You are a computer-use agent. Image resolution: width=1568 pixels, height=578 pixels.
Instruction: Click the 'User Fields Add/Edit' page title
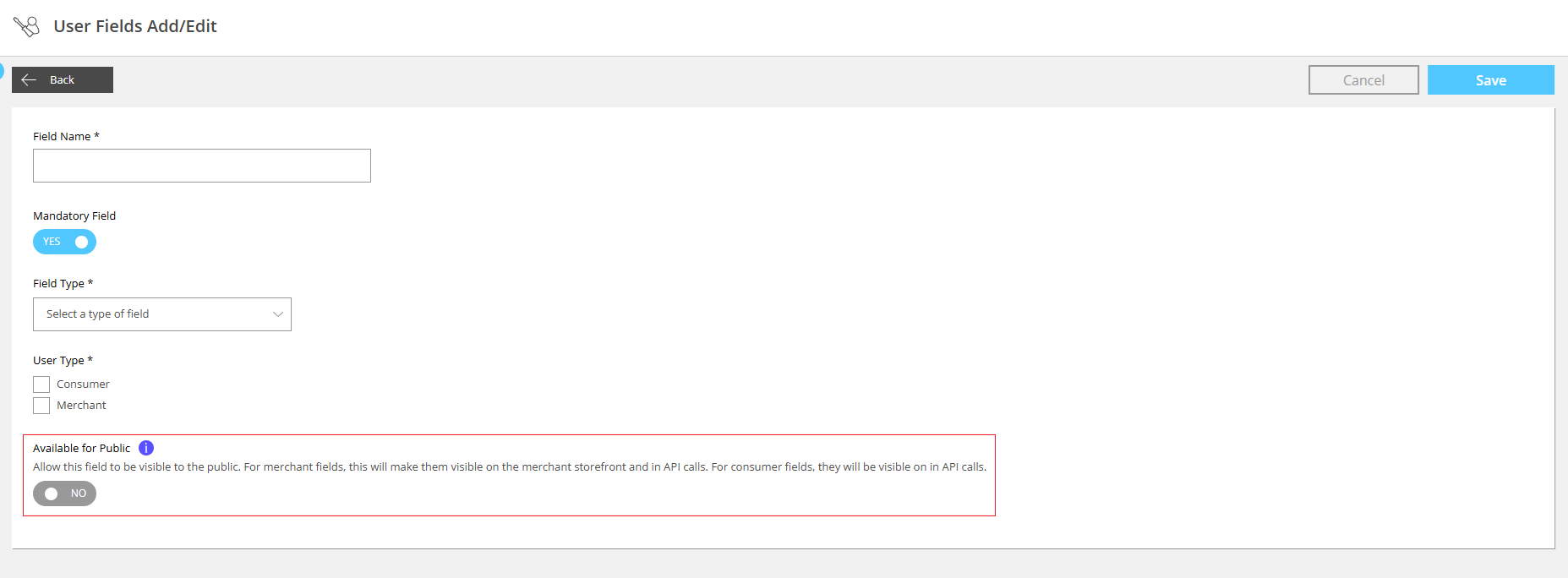coord(135,26)
